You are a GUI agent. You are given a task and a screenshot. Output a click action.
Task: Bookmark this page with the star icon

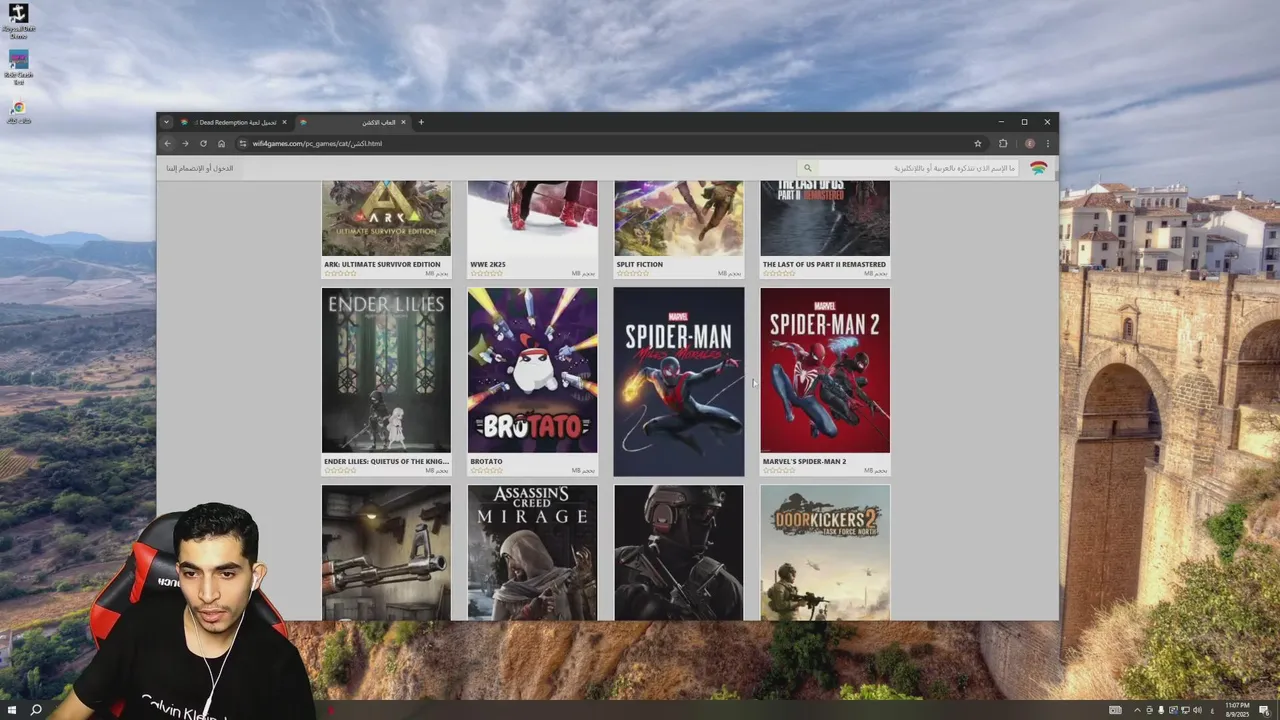pyautogui.click(x=978, y=143)
